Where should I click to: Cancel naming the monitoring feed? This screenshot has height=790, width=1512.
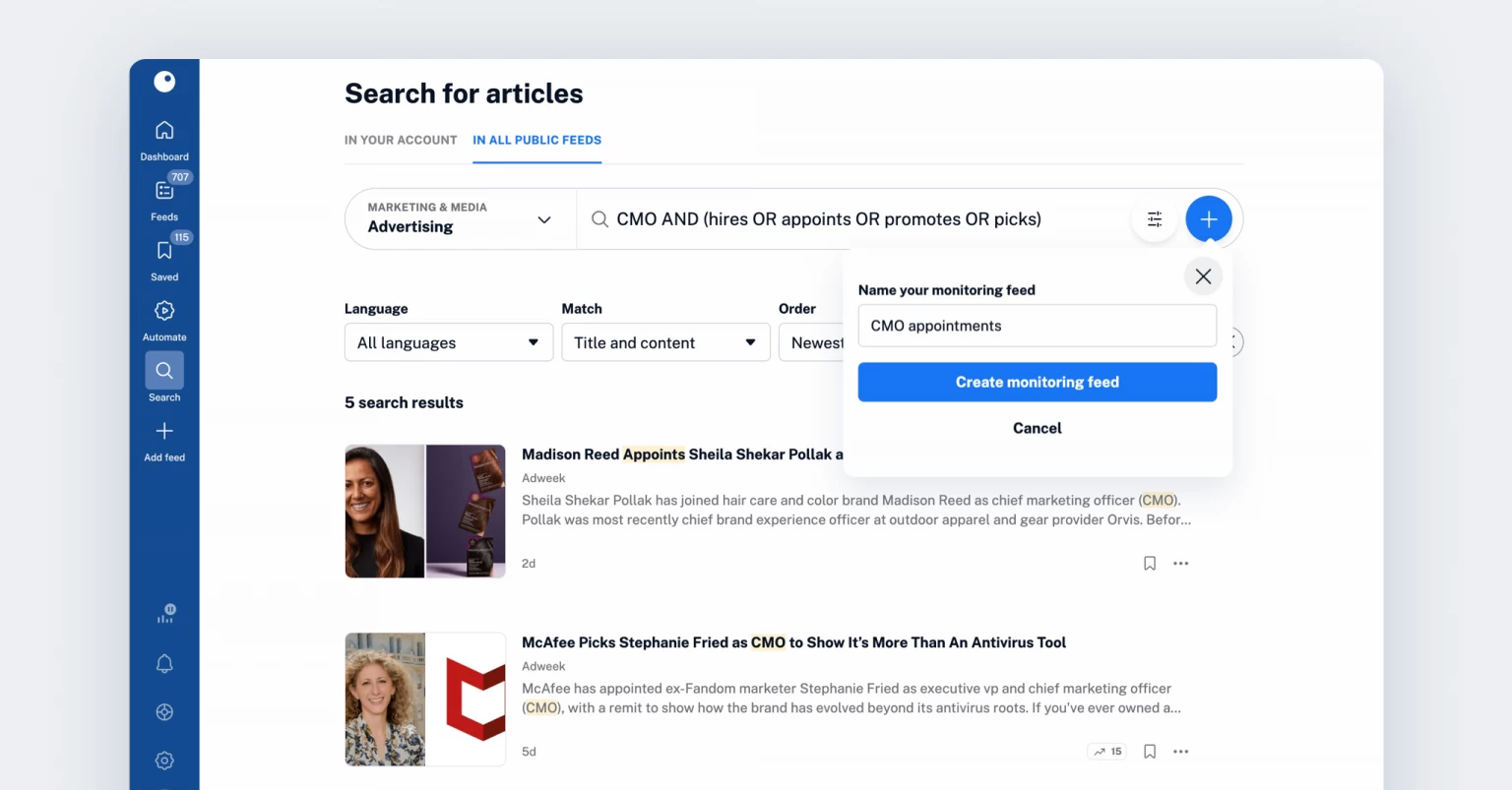[x=1037, y=428]
